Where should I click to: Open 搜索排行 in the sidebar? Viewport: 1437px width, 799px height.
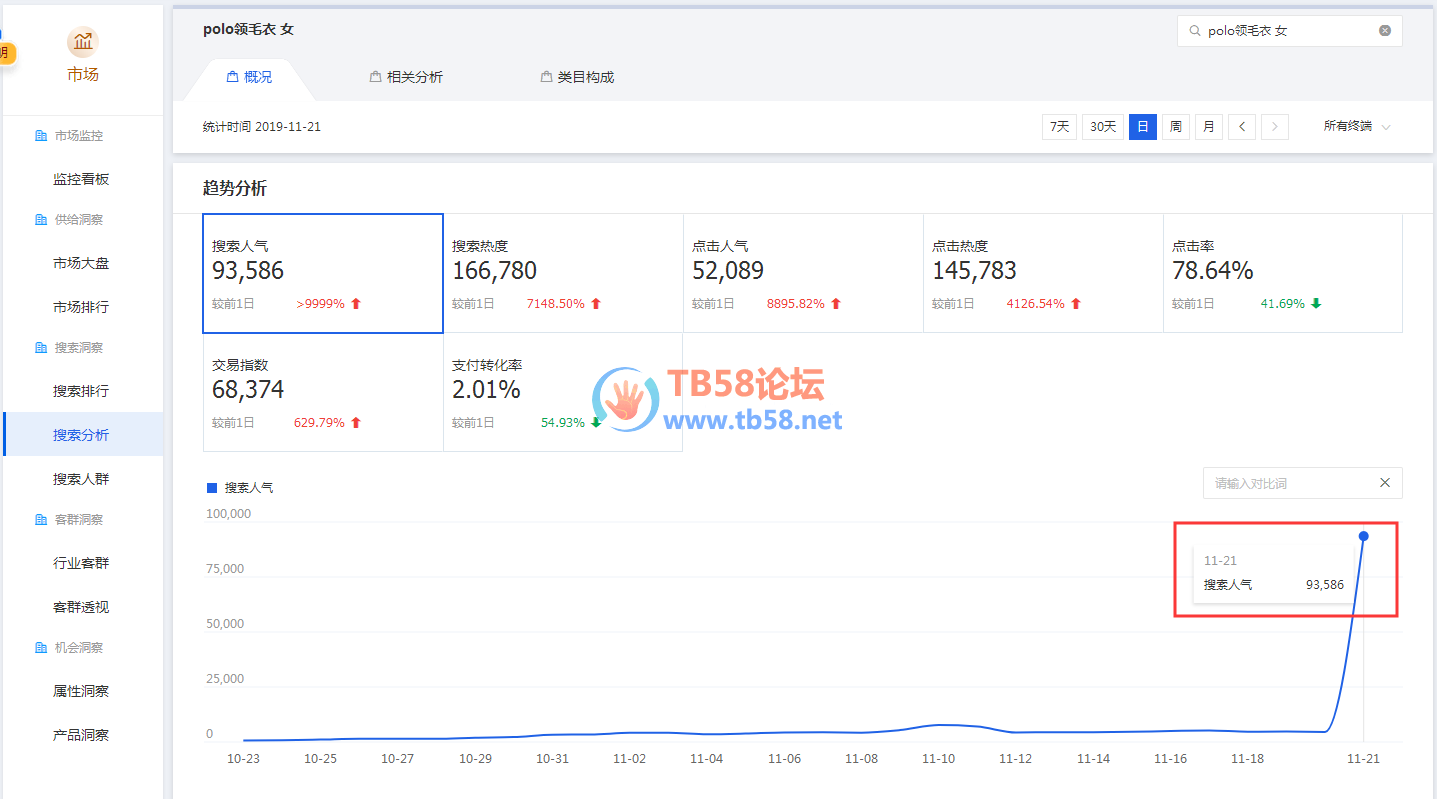click(x=81, y=391)
